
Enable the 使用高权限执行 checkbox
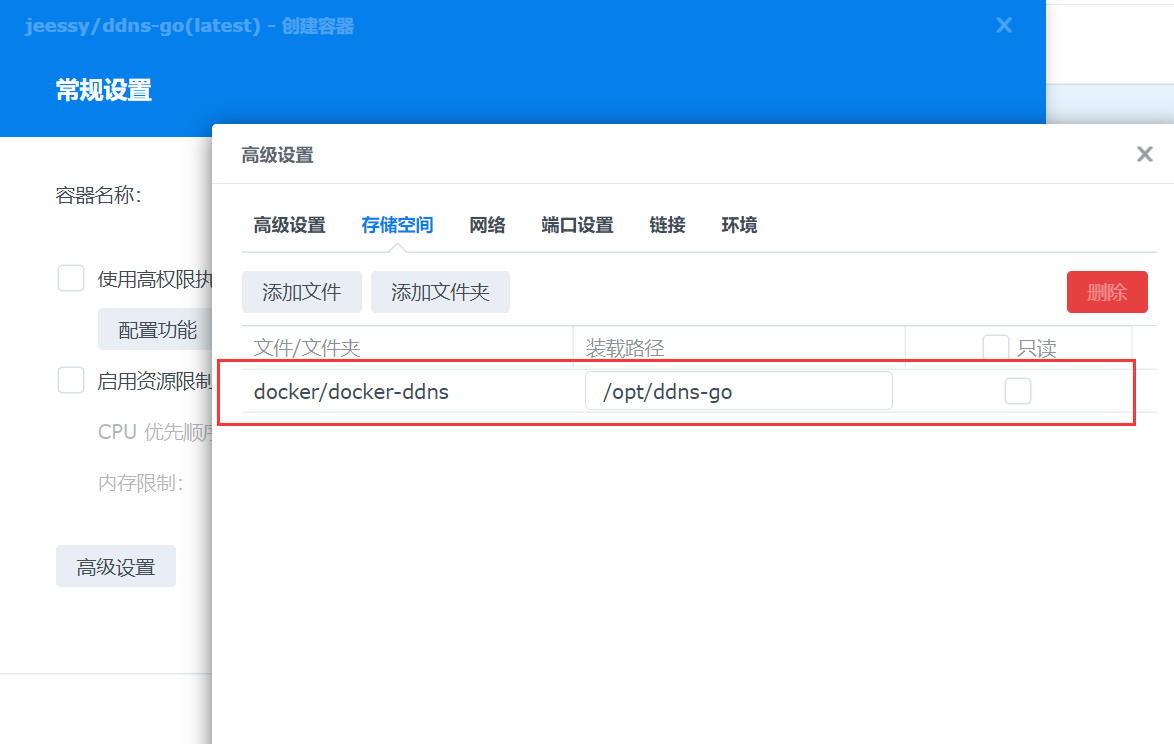[71, 278]
